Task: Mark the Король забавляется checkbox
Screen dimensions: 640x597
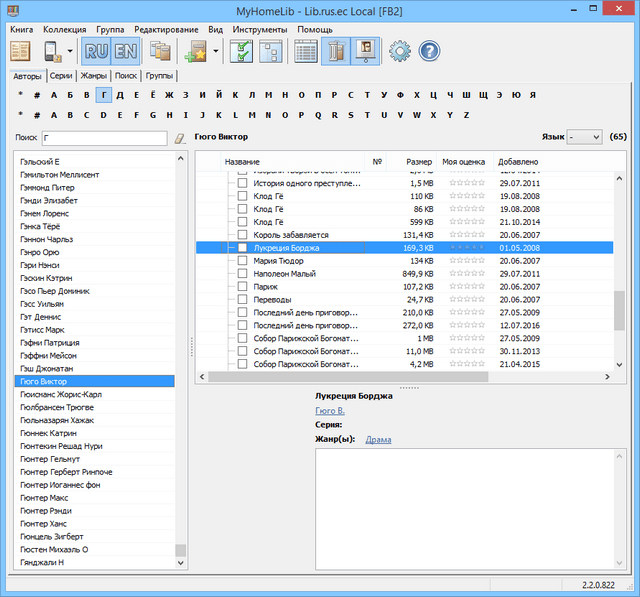Action: pyautogui.click(x=242, y=235)
